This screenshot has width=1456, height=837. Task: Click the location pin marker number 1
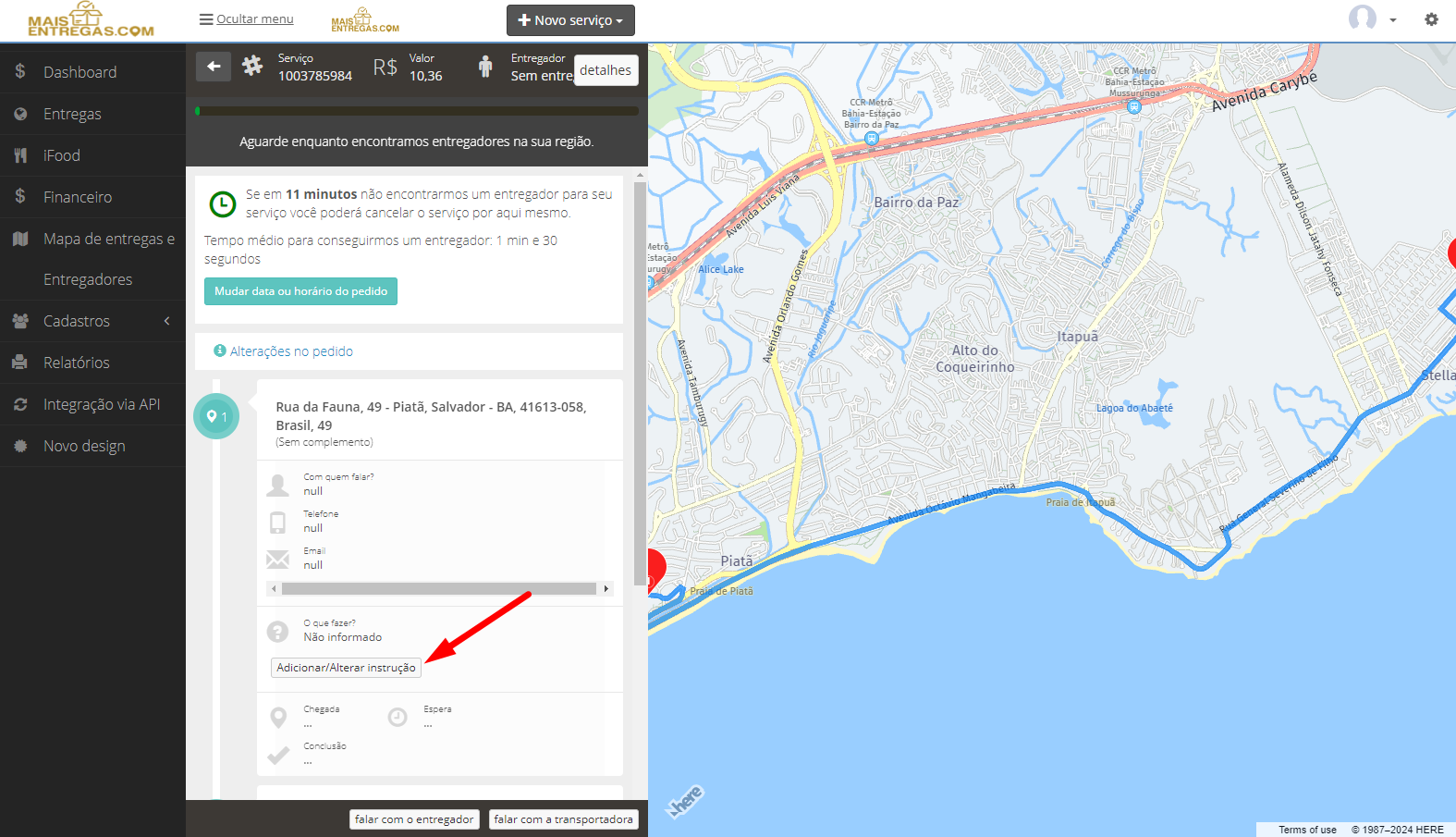pos(216,416)
